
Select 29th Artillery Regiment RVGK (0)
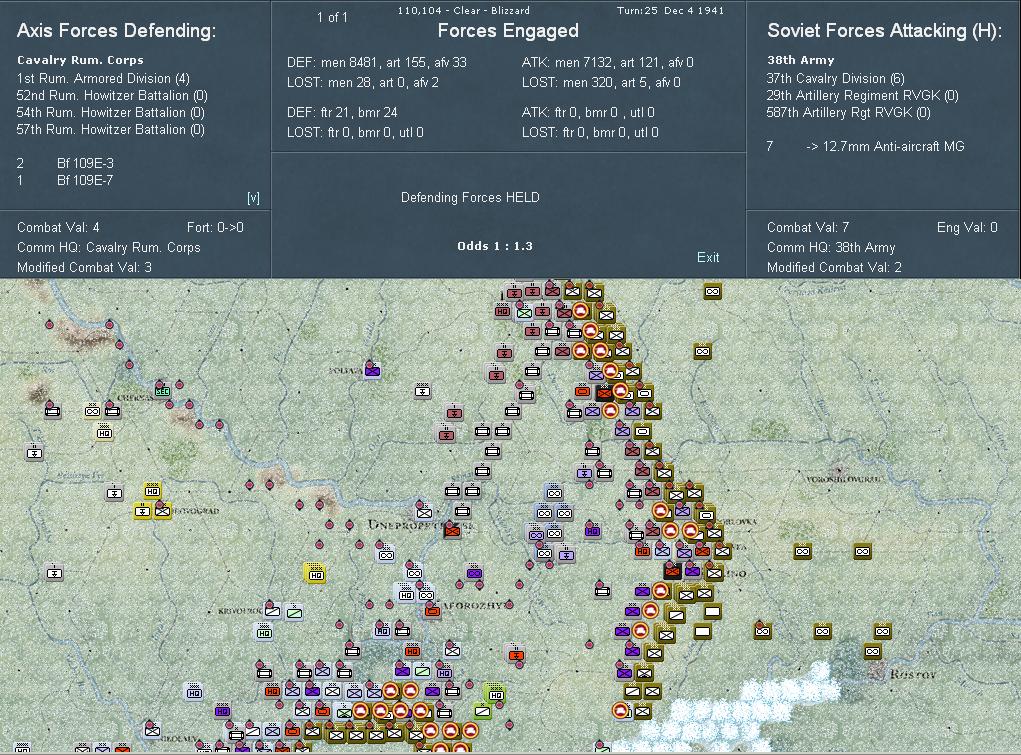pos(862,95)
